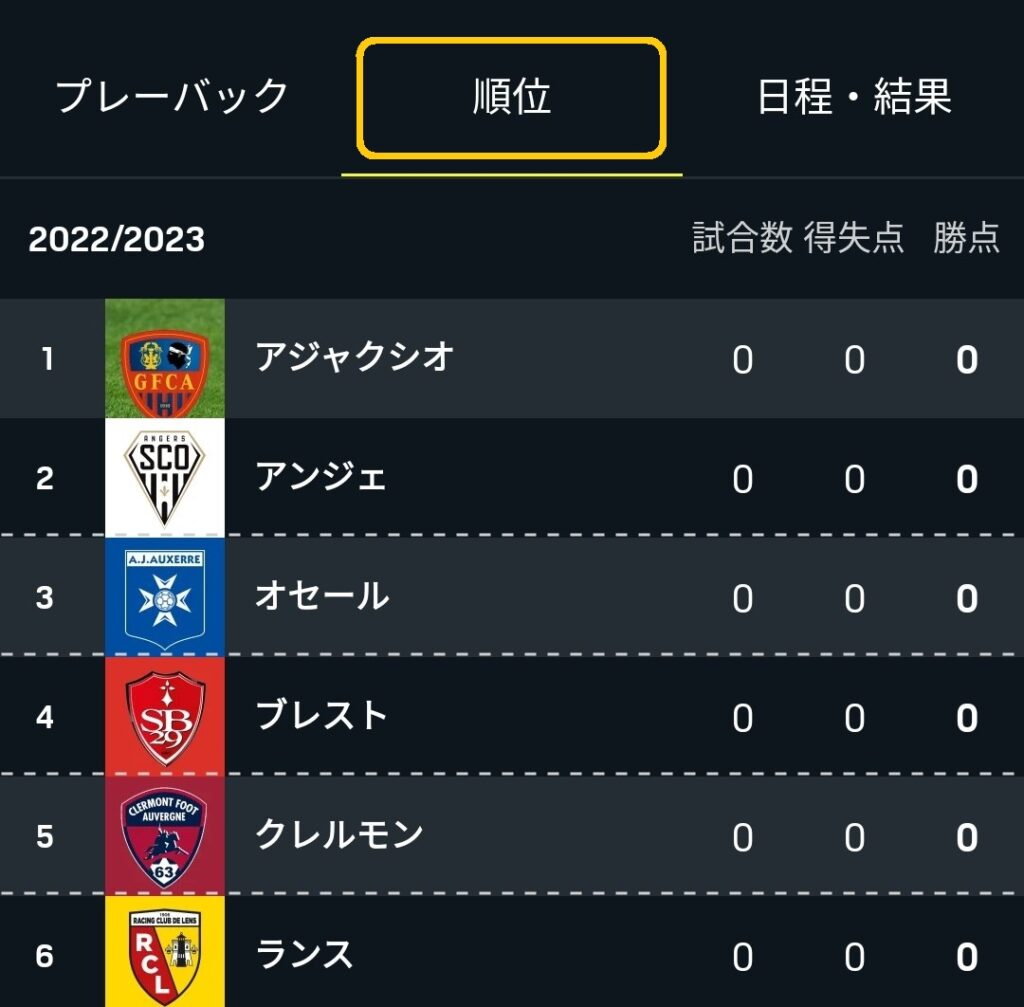The width and height of the screenshot is (1024, 1007).
Task: Open team アジャクシオ from standings
Action: [355, 357]
